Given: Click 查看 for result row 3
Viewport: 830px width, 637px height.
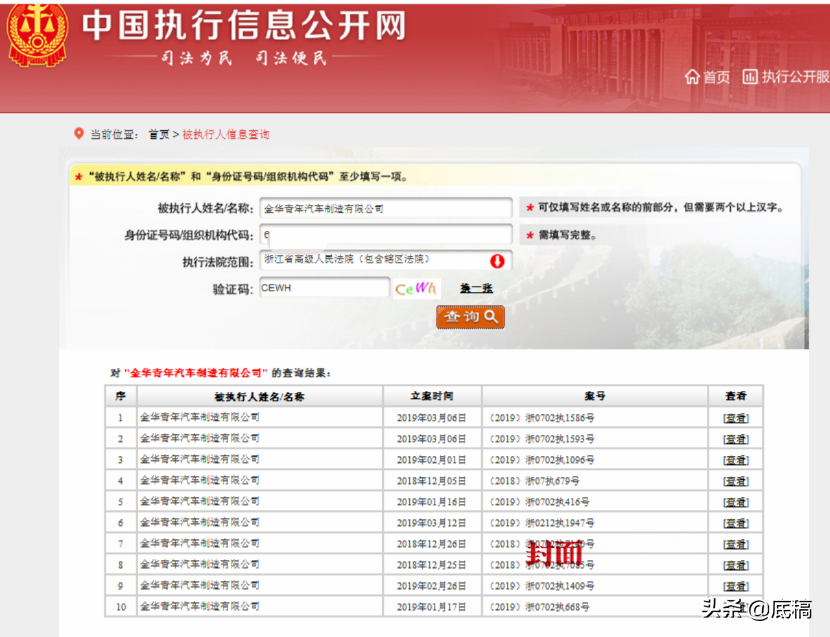Looking at the screenshot, I should (x=736, y=460).
